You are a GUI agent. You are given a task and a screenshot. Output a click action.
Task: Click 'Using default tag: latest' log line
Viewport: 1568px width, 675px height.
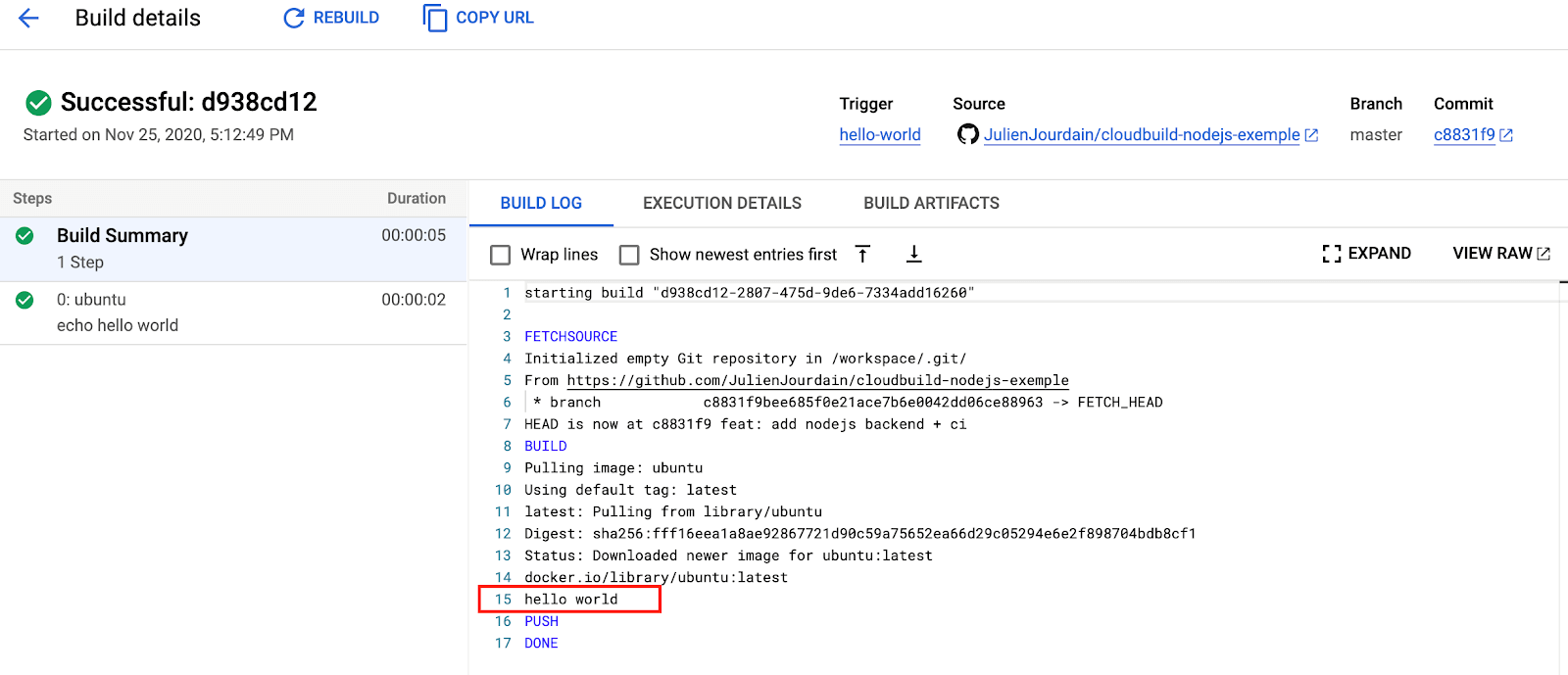point(630,490)
